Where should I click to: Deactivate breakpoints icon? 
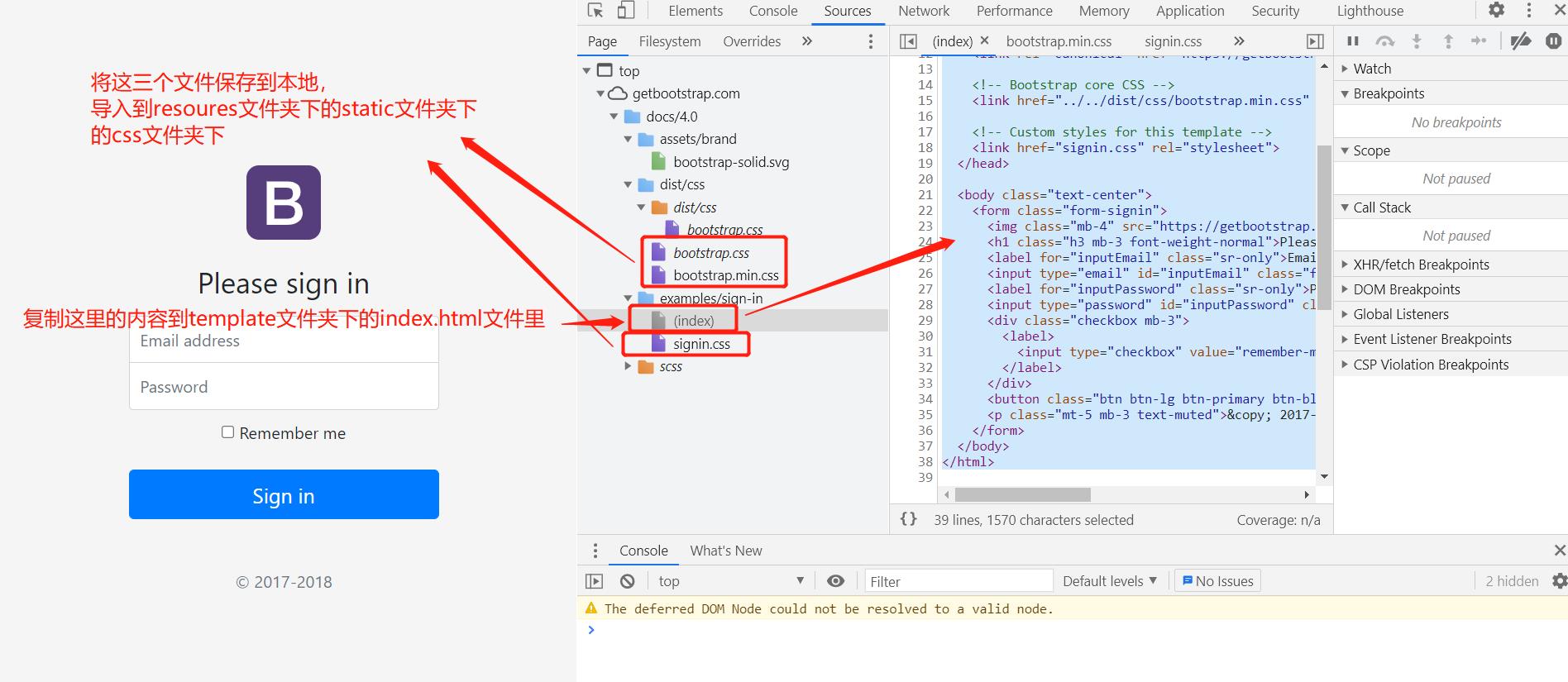point(1521,41)
